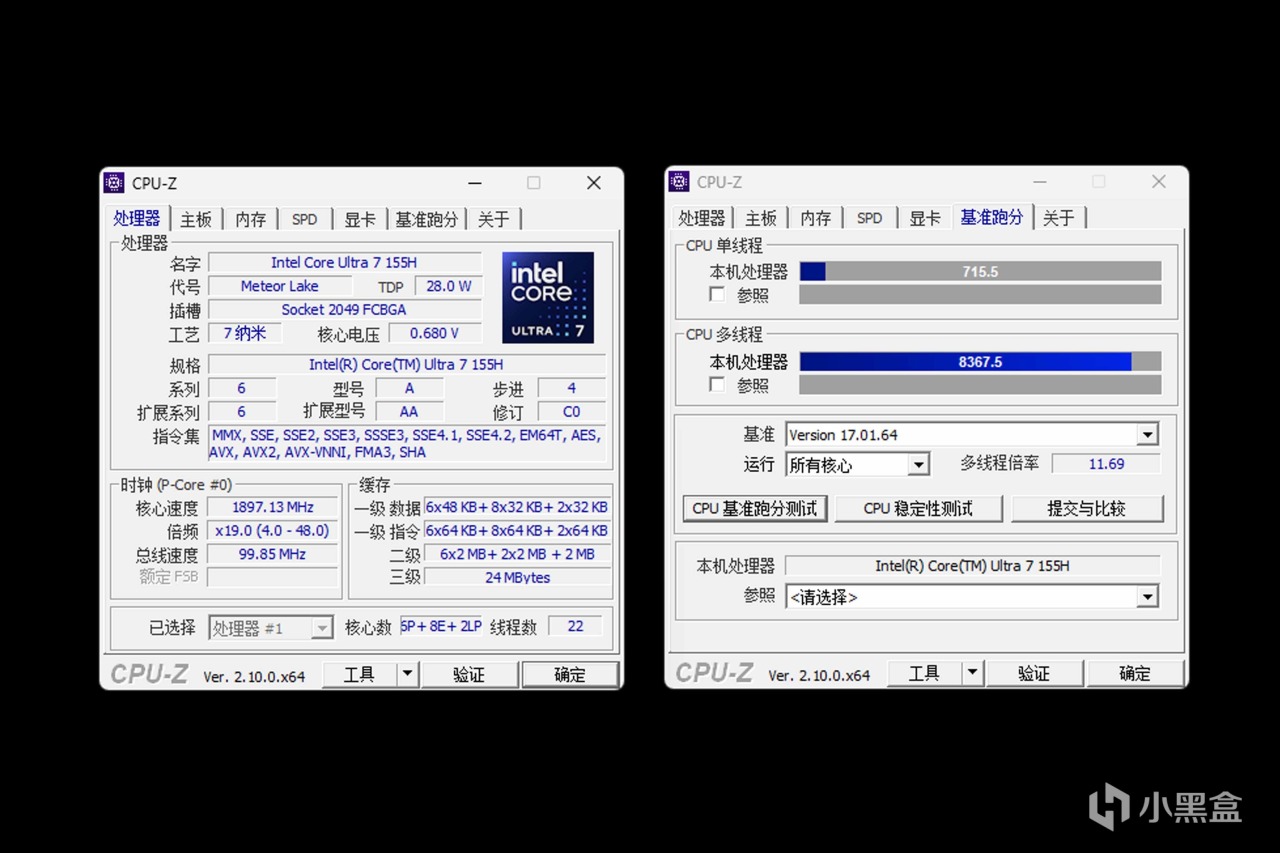The width and height of the screenshot is (1280, 853).
Task: Expand 工具 dropdown arrow in left window
Action: pos(407,674)
